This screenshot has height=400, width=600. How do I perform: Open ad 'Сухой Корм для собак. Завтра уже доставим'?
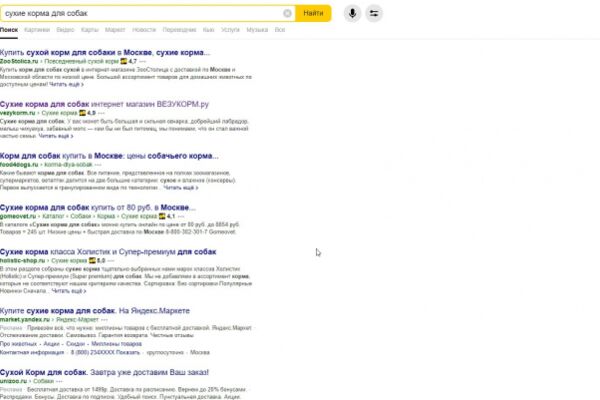coord(104,372)
